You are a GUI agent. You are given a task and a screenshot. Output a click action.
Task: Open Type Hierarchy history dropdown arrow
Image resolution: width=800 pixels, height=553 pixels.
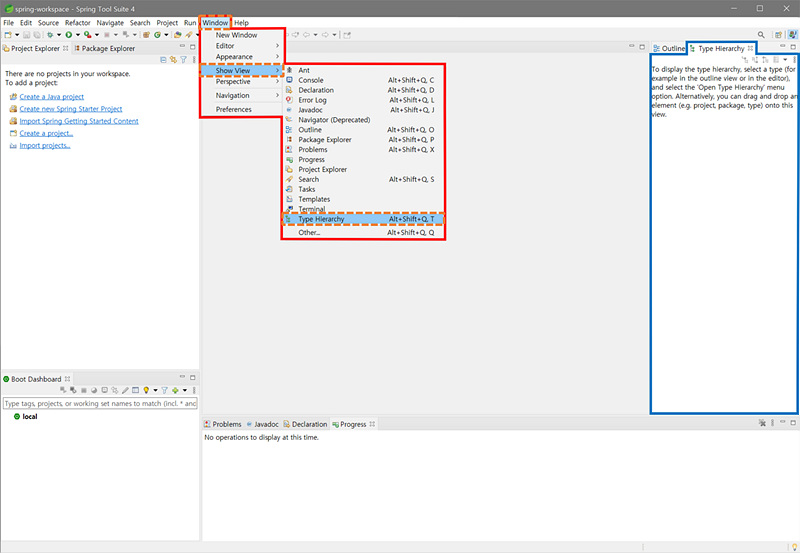[785, 60]
